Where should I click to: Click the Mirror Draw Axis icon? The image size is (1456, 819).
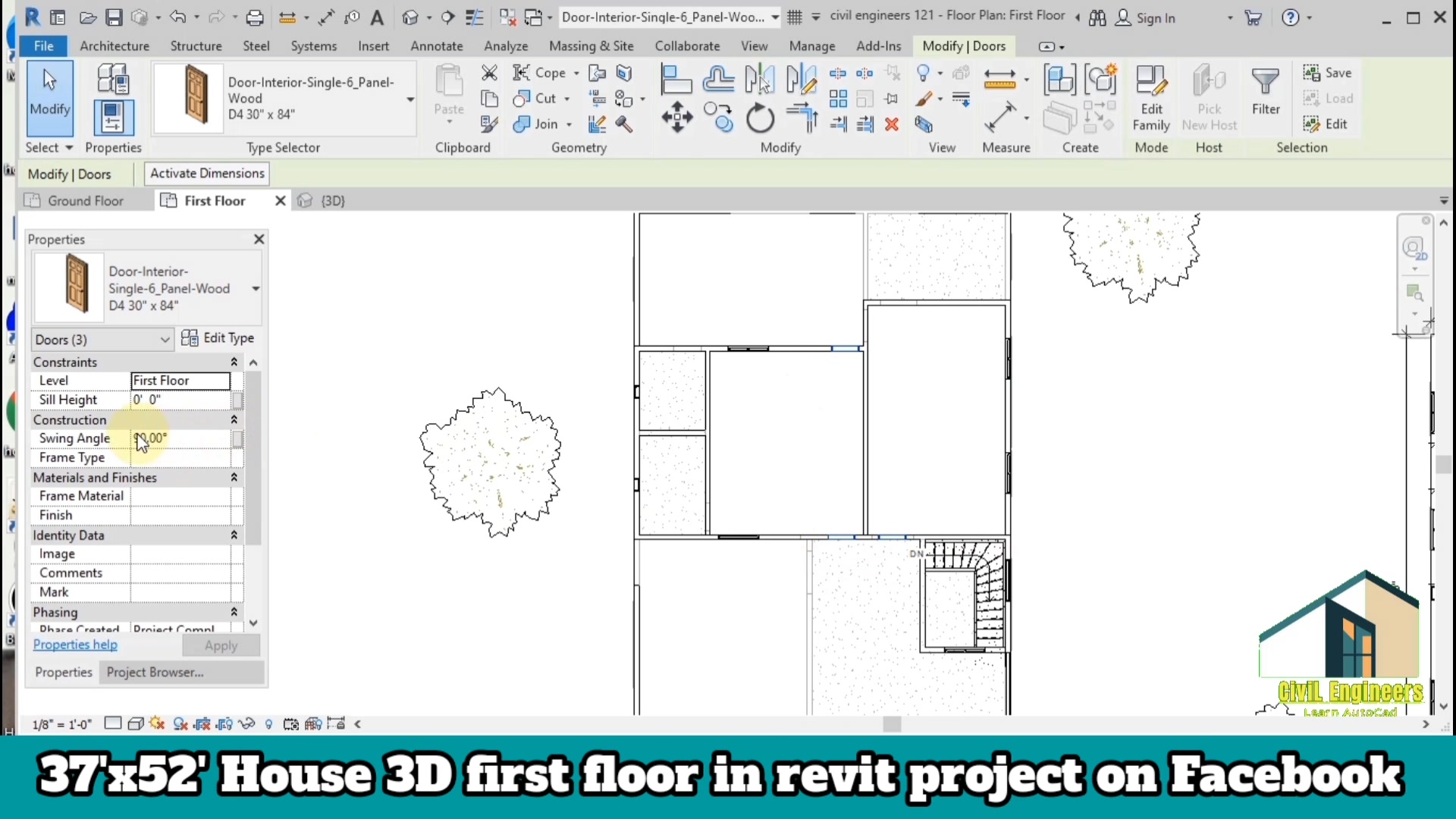(802, 79)
